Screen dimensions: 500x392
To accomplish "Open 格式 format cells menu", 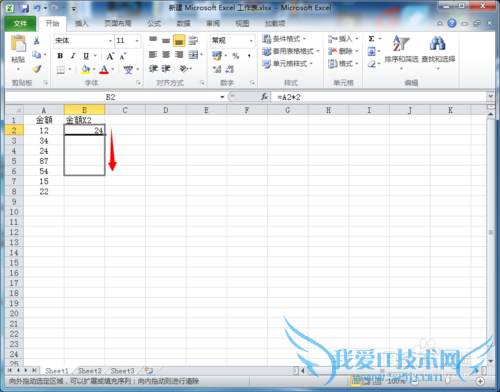I will pos(343,63).
